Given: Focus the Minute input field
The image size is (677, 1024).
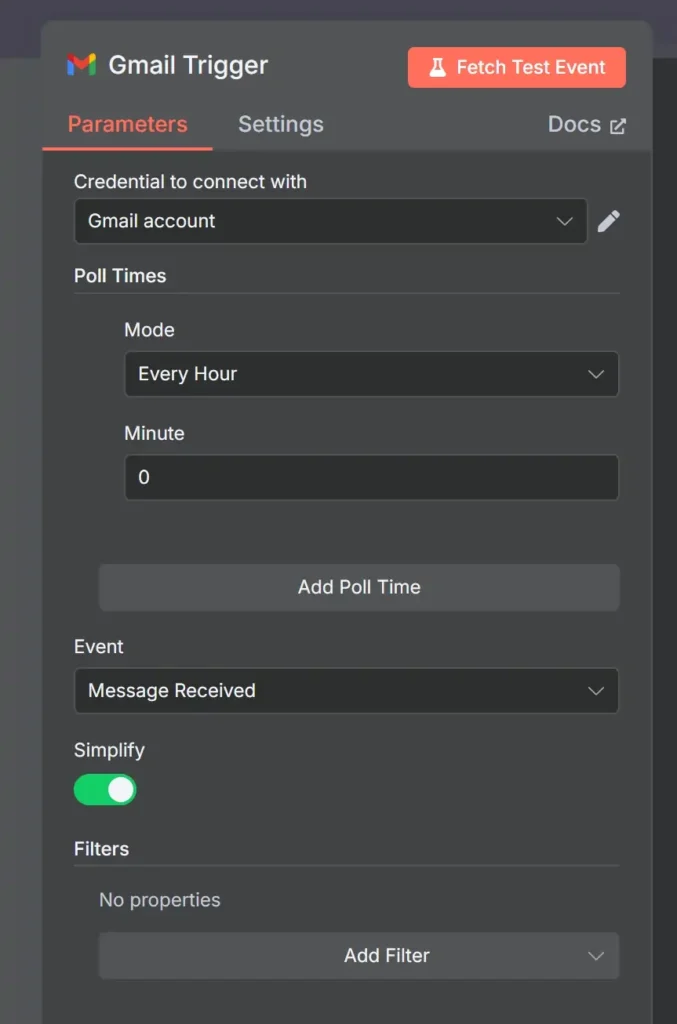Looking at the screenshot, I should (371, 478).
